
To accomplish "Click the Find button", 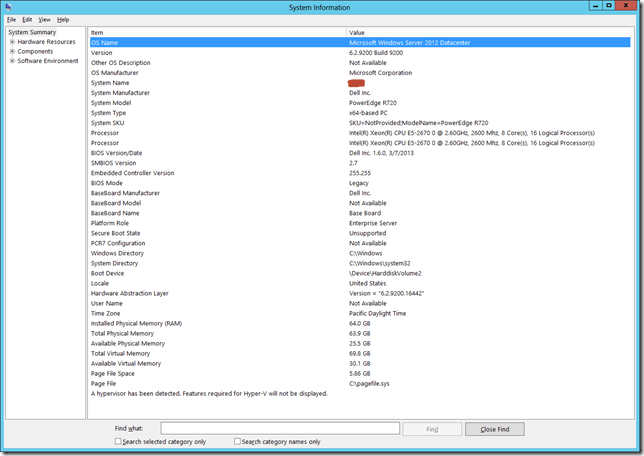I will coord(432,429).
